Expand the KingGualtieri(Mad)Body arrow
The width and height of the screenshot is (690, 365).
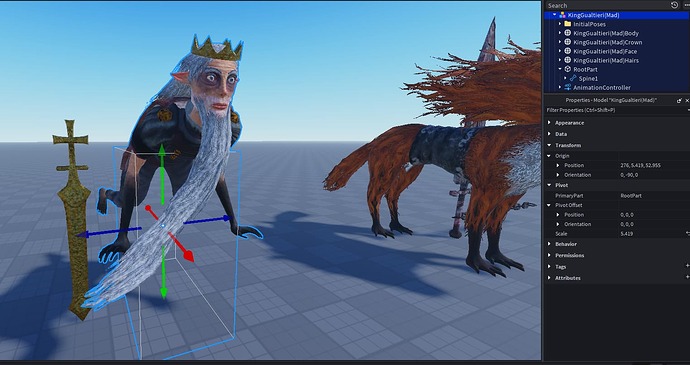click(560, 33)
